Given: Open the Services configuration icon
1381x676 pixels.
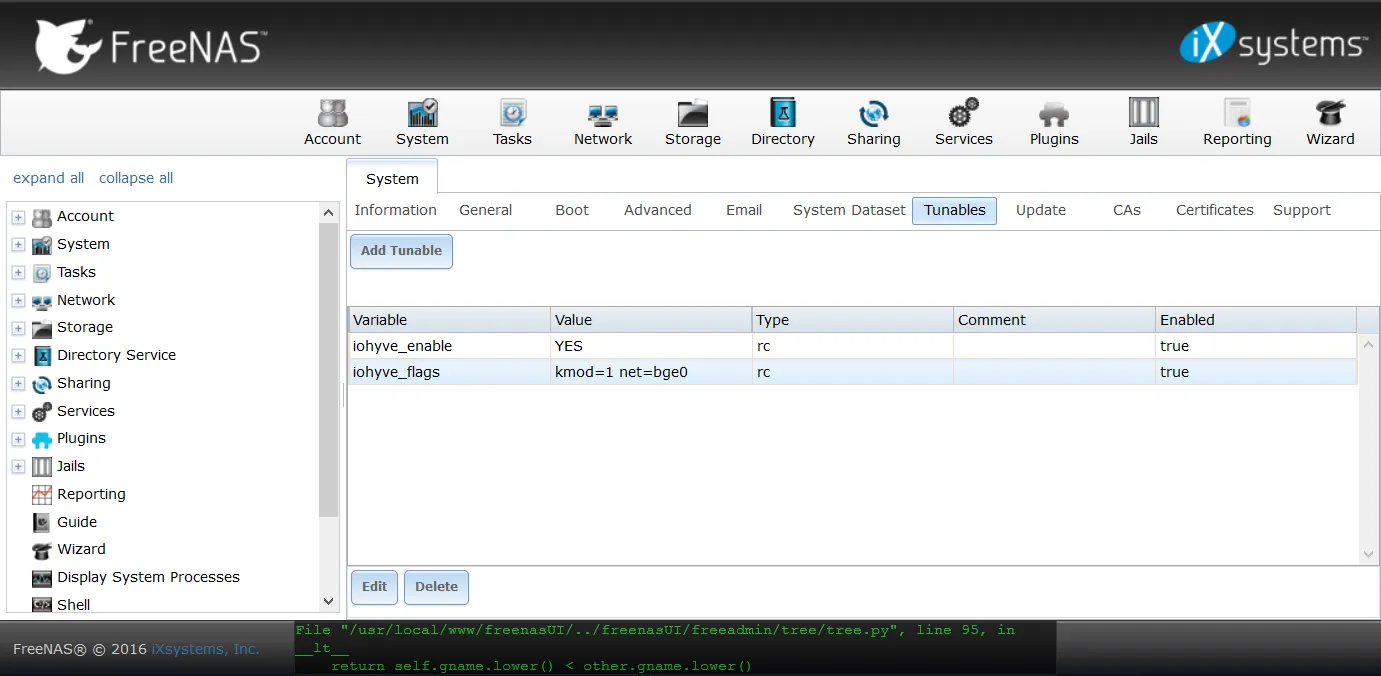Looking at the screenshot, I should point(962,120).
